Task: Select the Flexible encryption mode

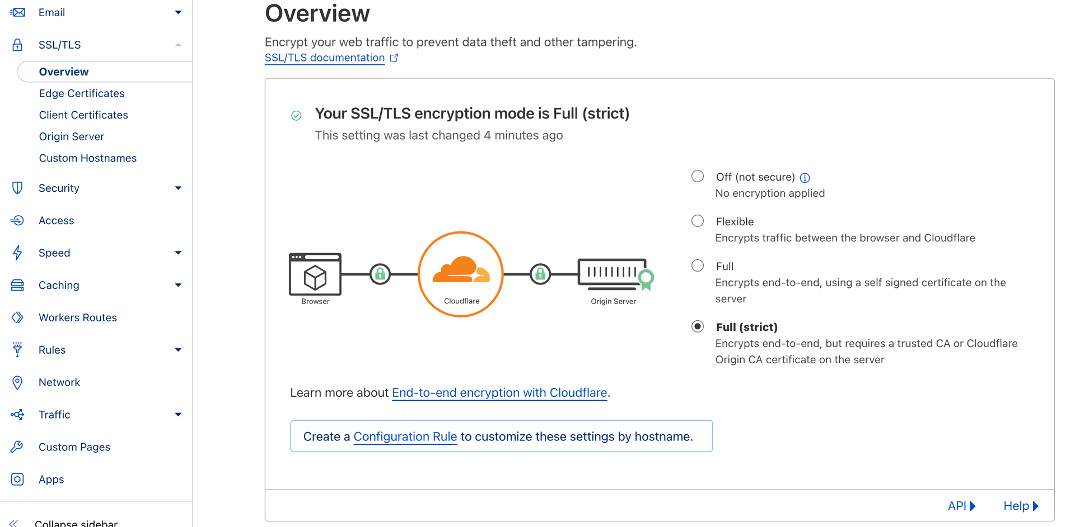Action: pos(698,221)
